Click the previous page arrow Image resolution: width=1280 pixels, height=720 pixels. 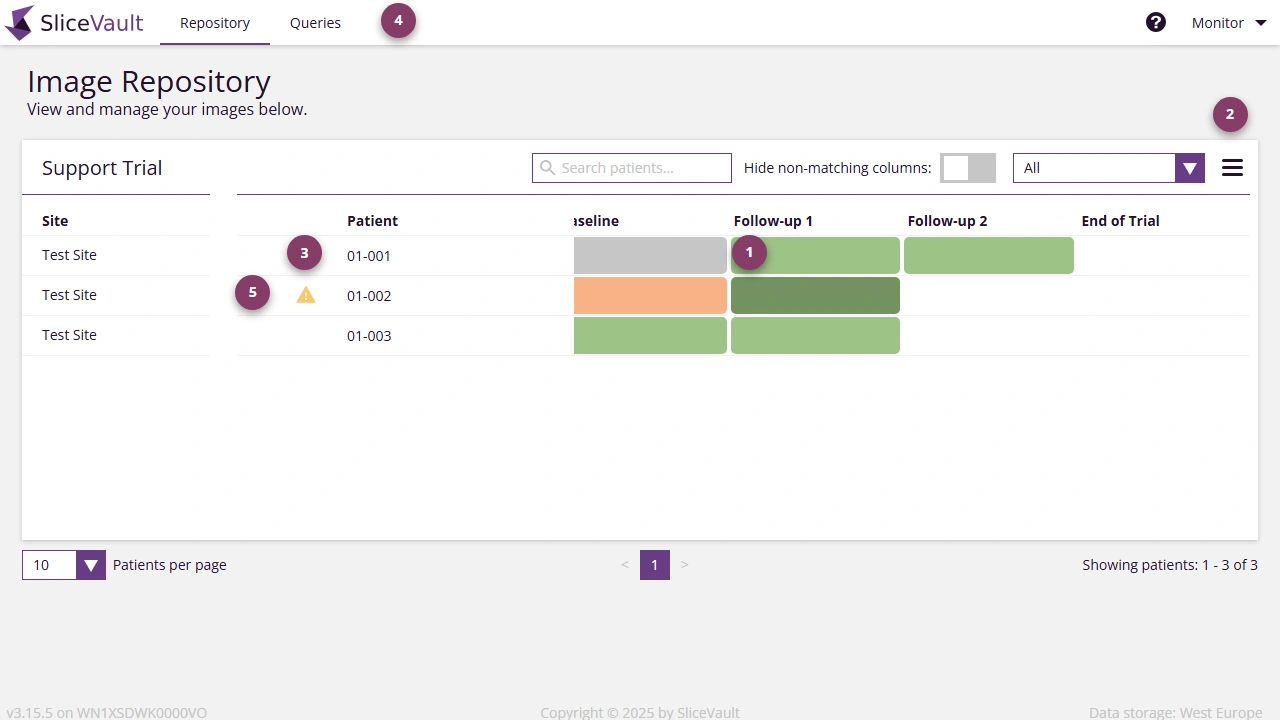(x=625, y=564)
